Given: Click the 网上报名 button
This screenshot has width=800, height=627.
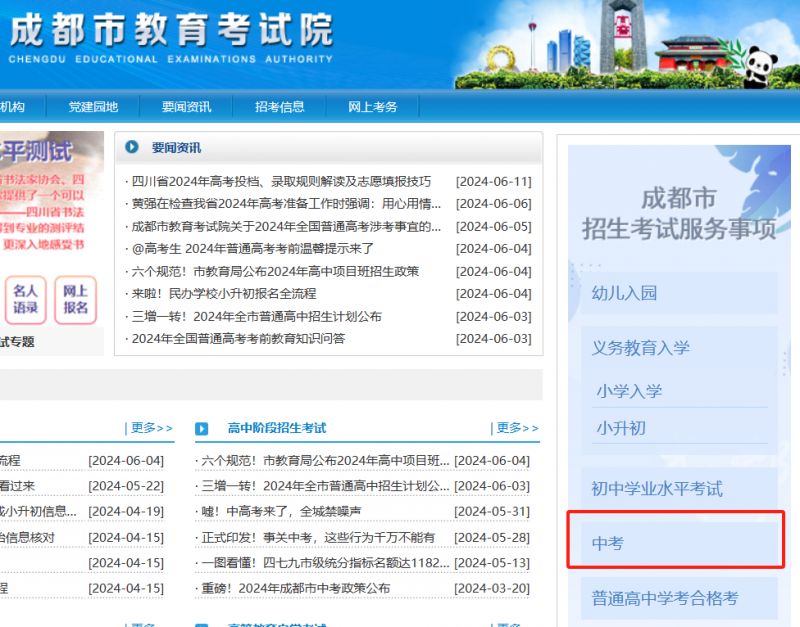Looking at the screenshot, I should point(76,300).
